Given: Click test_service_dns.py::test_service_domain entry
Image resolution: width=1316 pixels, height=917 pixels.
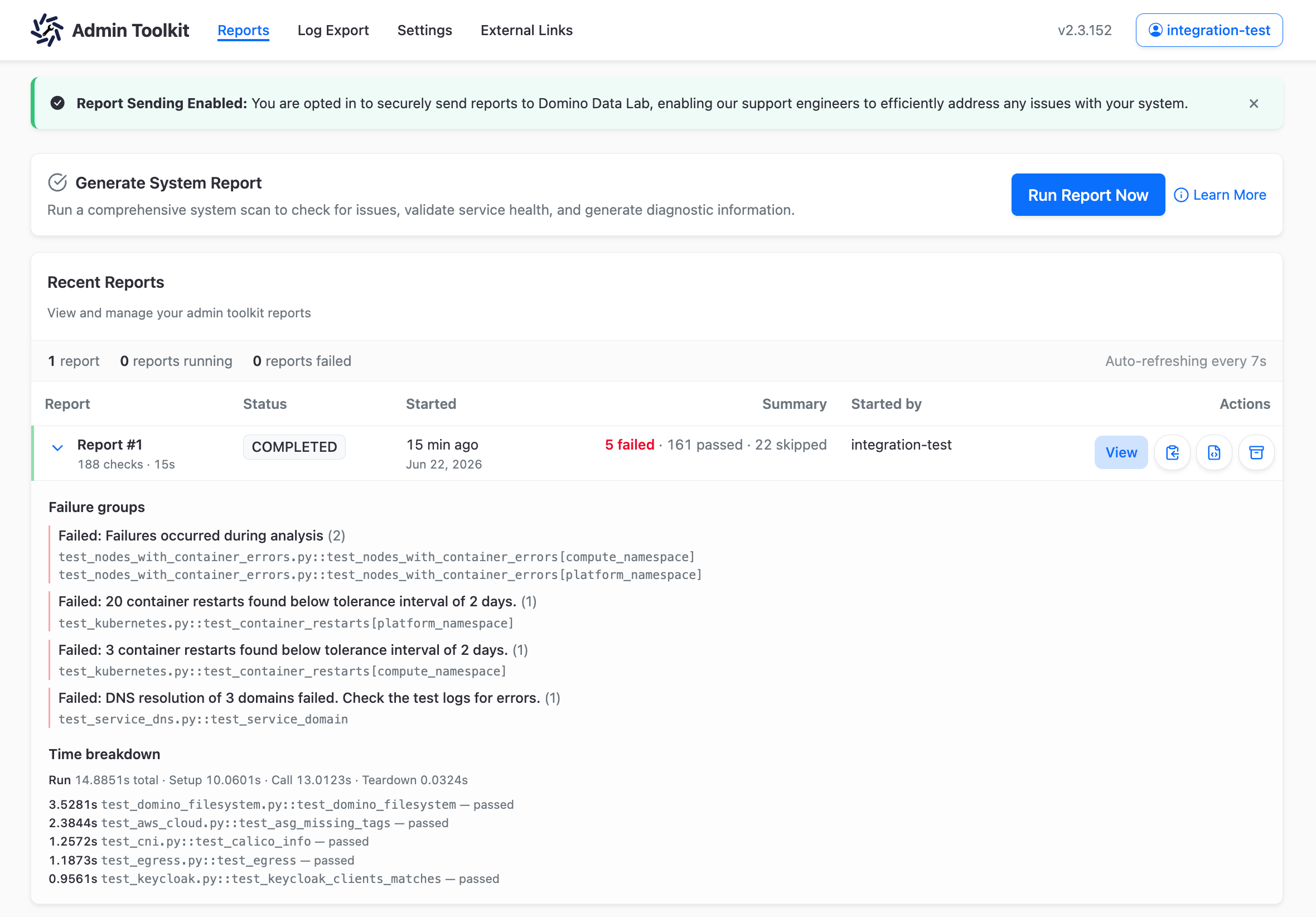Looking at the screenshot, I should [x=203, y=719].
